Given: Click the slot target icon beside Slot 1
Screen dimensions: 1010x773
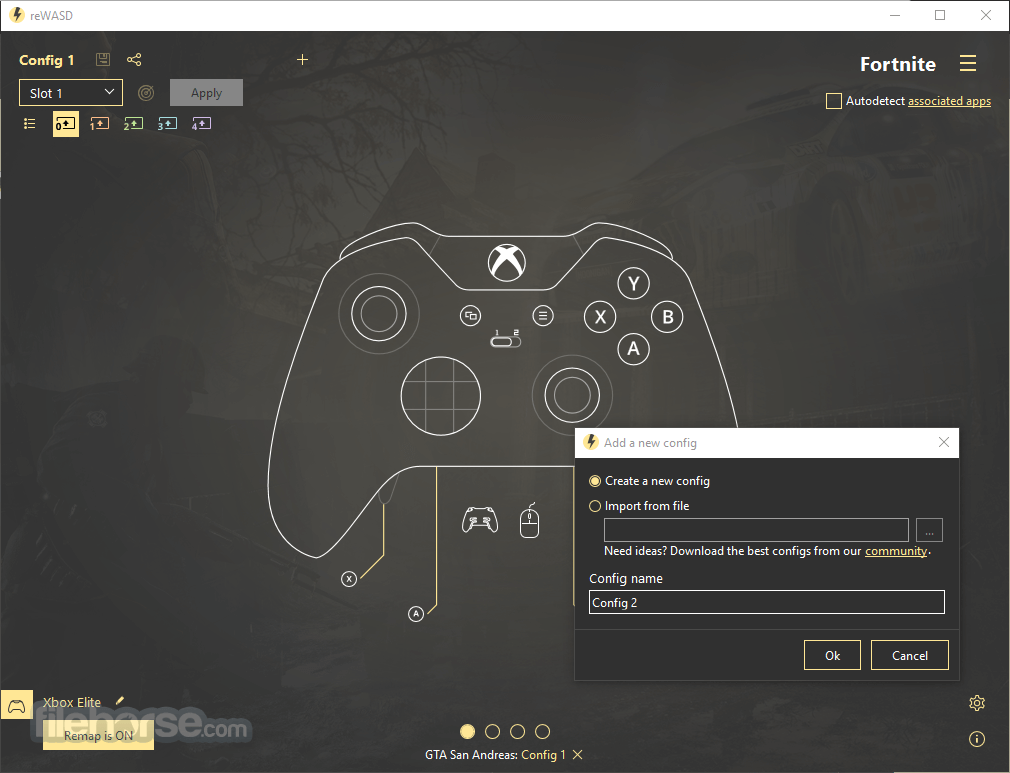Looking at the screenshot, I should [x=146, y=93].
